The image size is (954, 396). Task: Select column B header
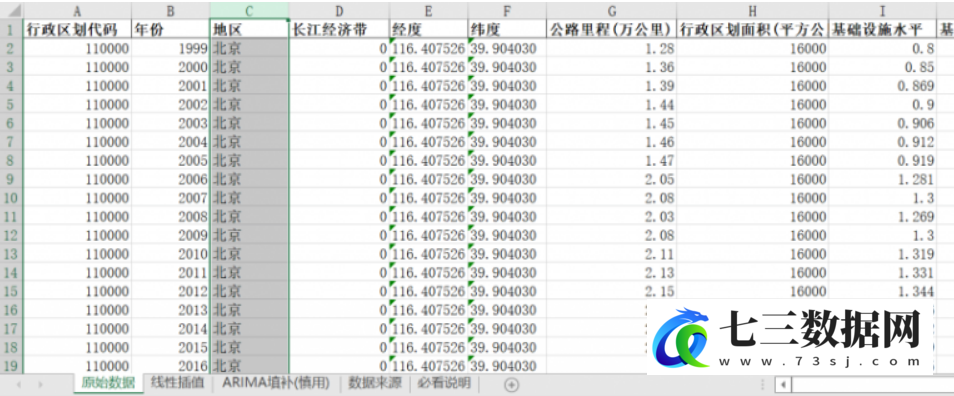pos(170,10)
